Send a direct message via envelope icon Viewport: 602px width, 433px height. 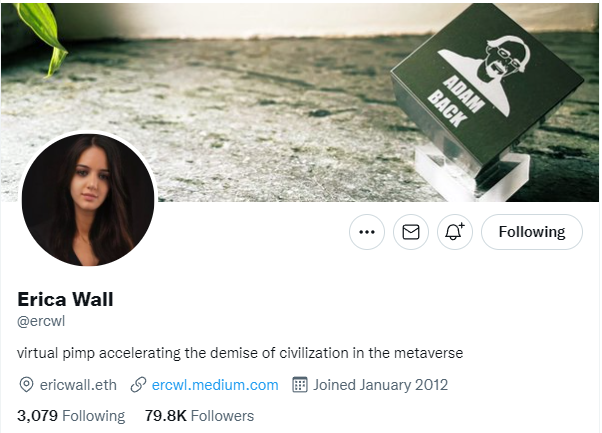(410, 232)
